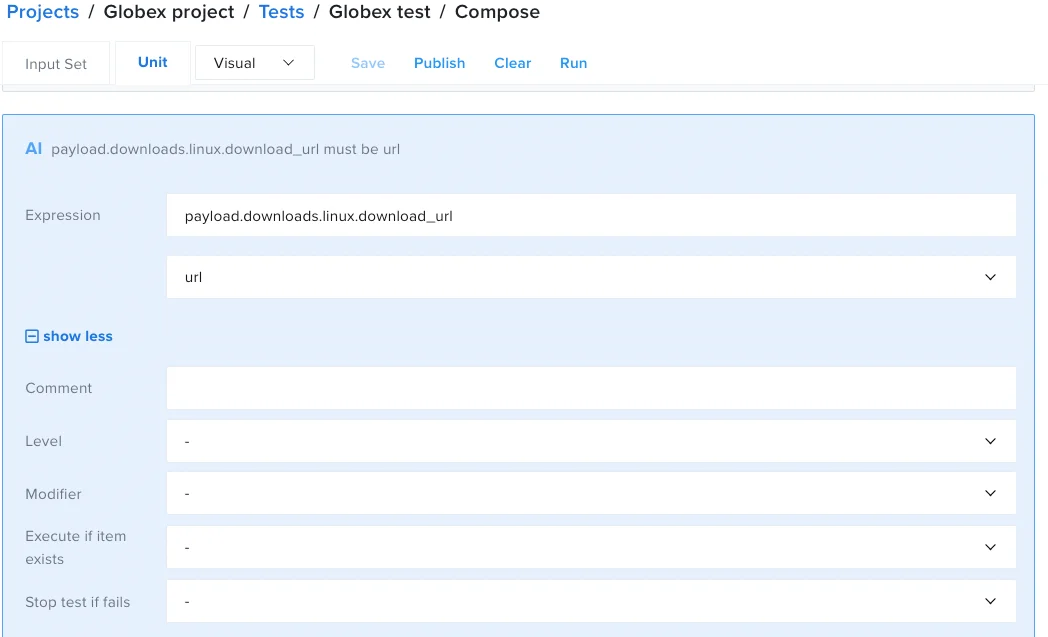Open the Level dropdown
Viewport: 1048px width, 637px height.
tap(590, 441)
